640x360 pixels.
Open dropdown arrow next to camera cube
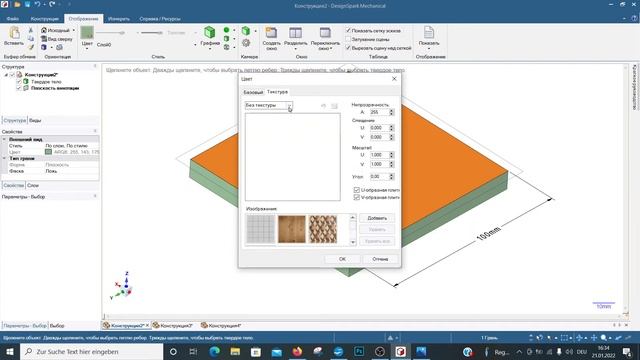point(256,31)
